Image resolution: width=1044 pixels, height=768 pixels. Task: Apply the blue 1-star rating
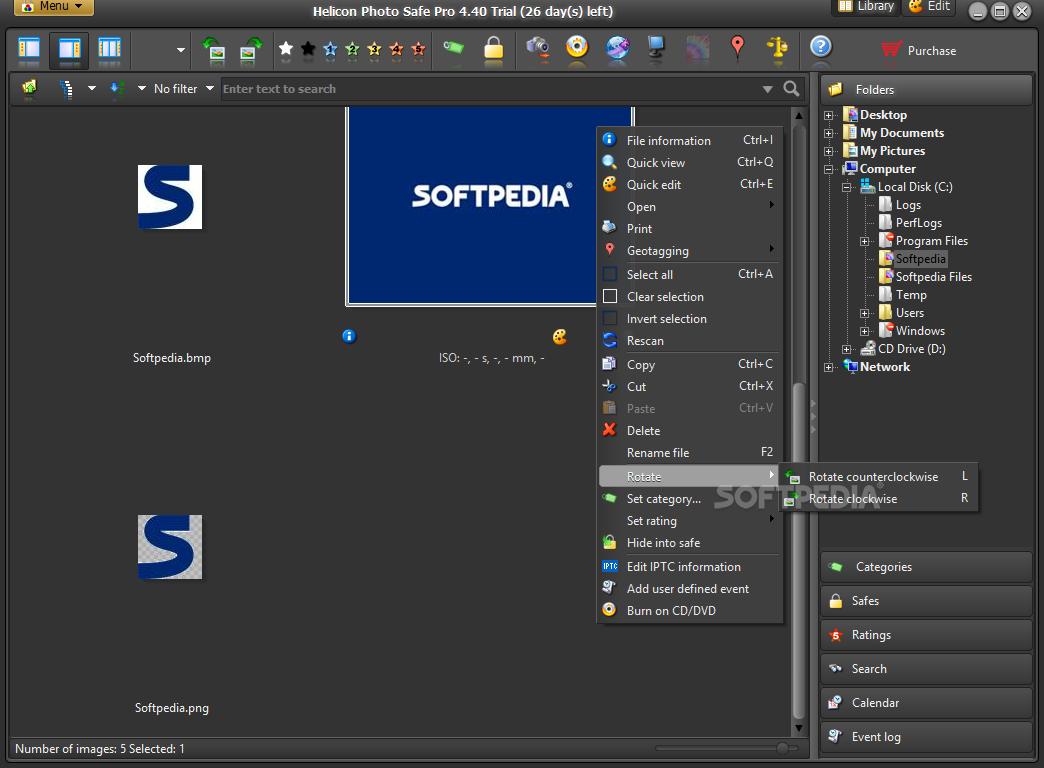(330, 49)
